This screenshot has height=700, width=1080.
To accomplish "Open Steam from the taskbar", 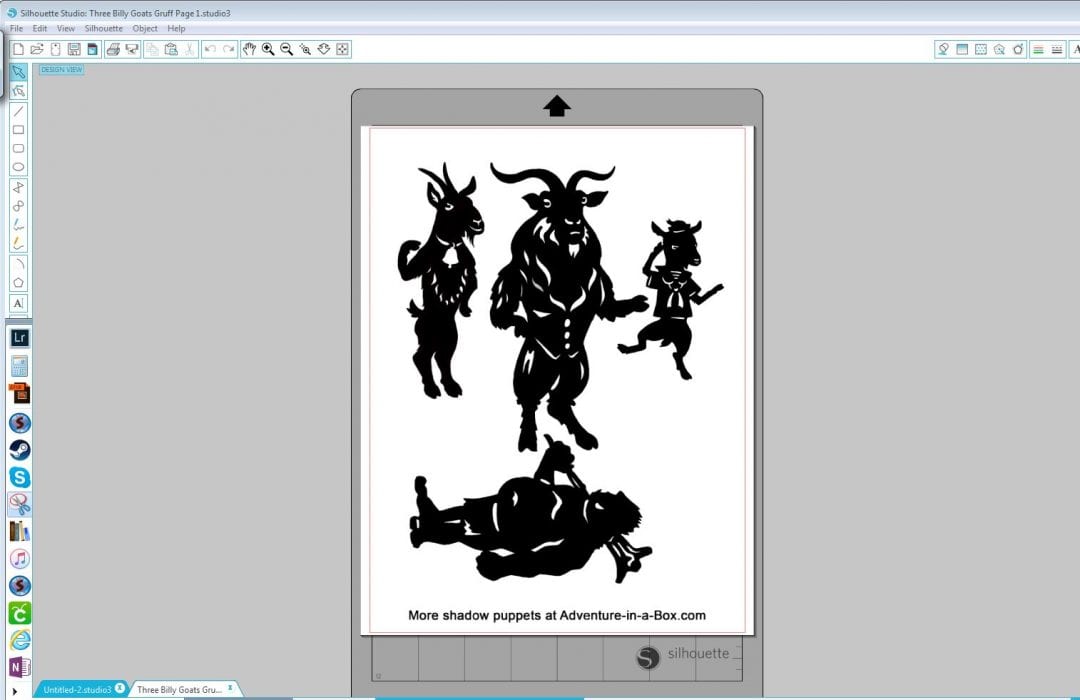I will coord(19,450).
